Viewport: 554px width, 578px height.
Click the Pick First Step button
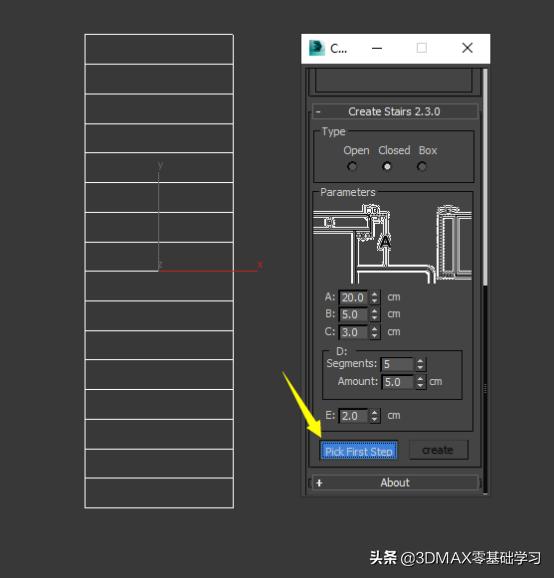pyautogui.click(x=359, y=451)
